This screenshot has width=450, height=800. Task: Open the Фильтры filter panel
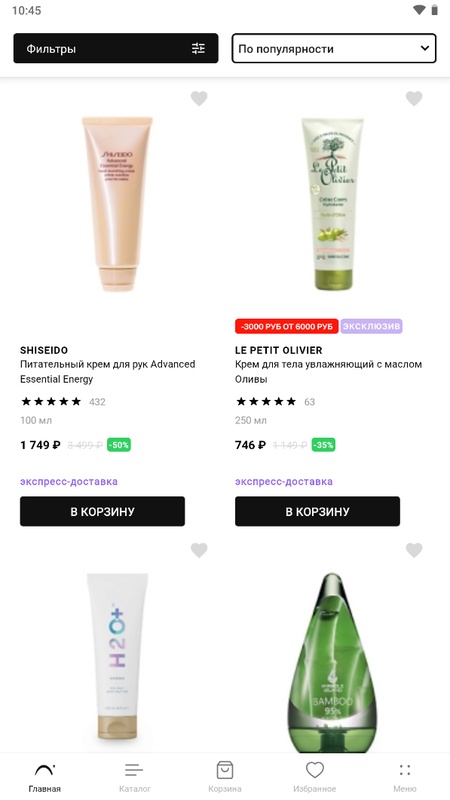click(116, 48)
